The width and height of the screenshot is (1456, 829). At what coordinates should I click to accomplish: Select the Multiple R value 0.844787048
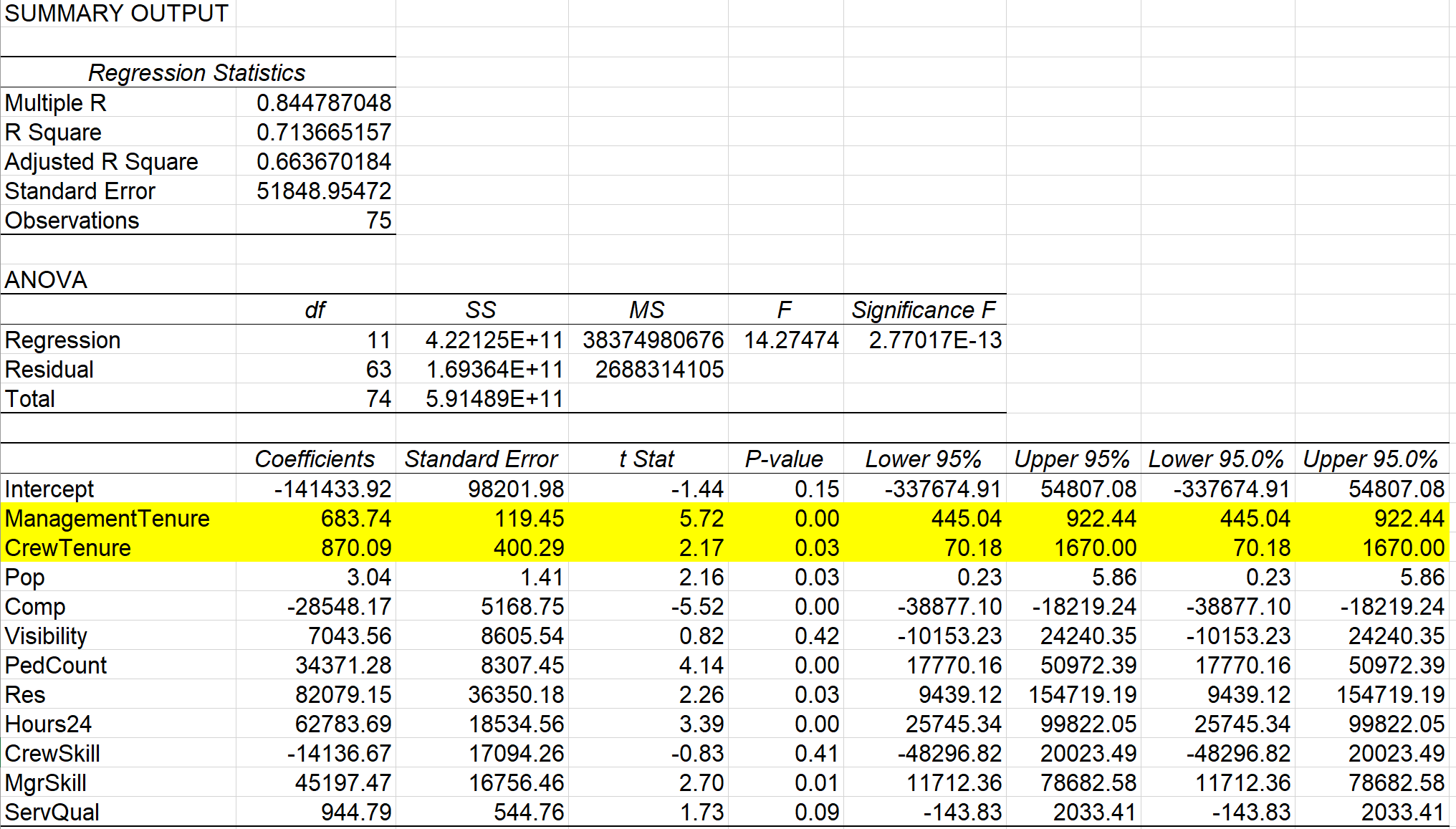pos(323,102)
